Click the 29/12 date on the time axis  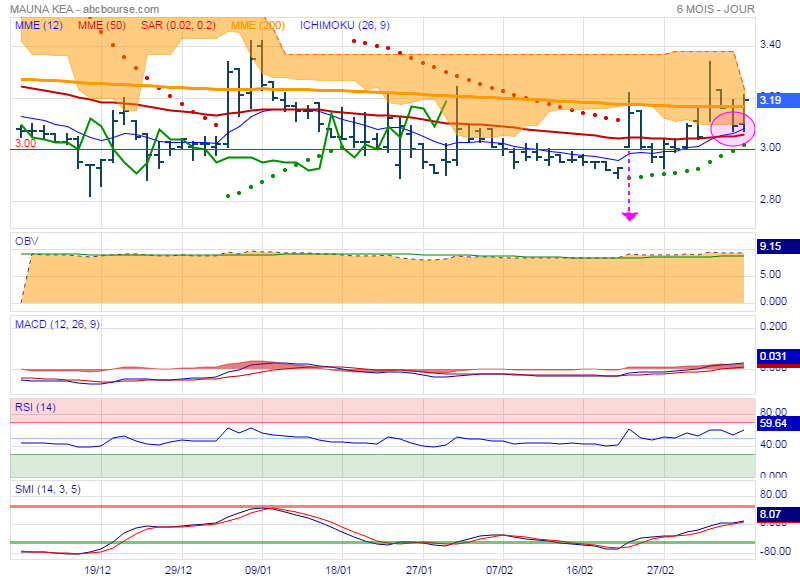[x=178, y=570]
